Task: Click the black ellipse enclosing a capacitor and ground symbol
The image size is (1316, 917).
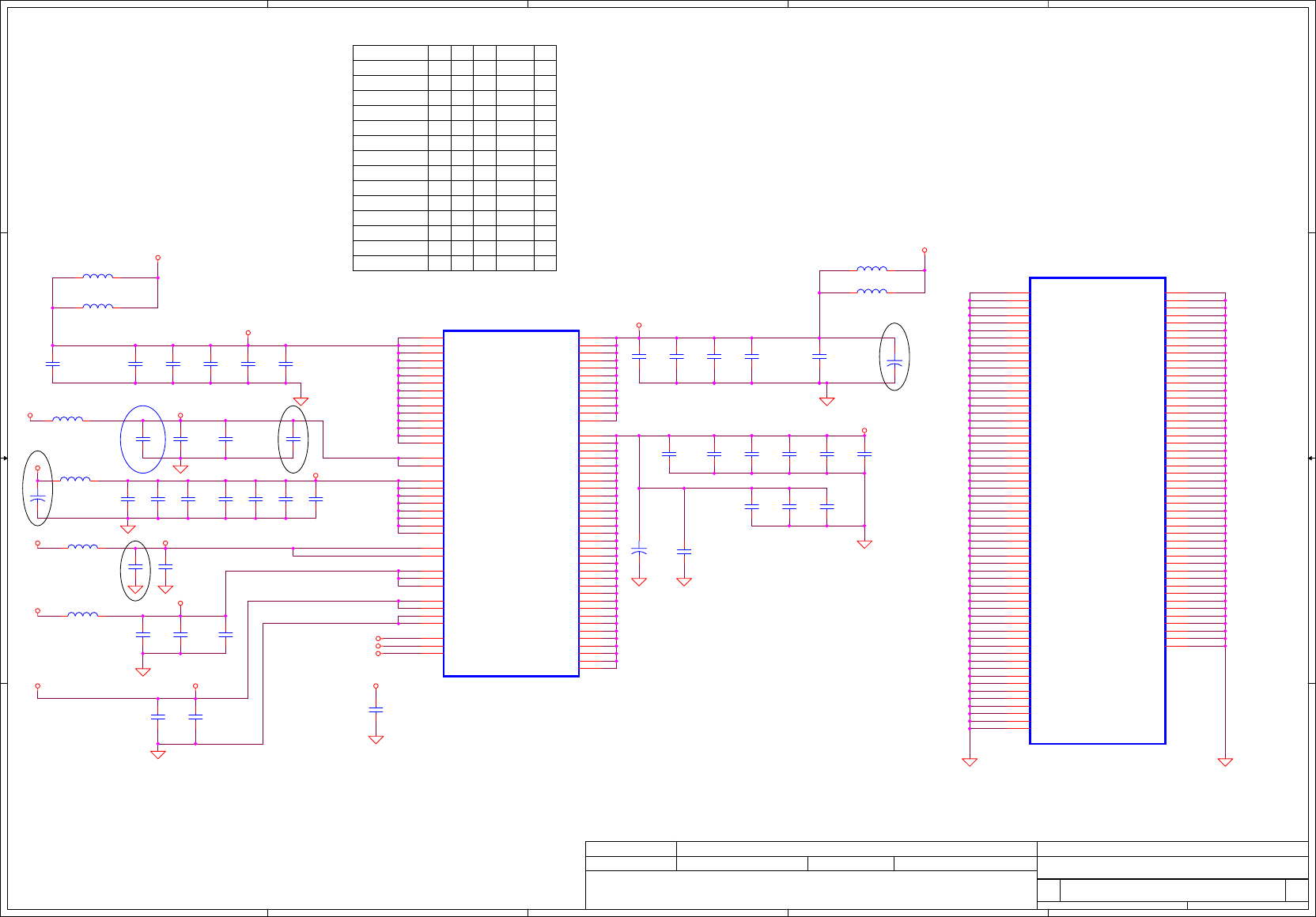Action: pyautogui.click(x=135, y=571)
